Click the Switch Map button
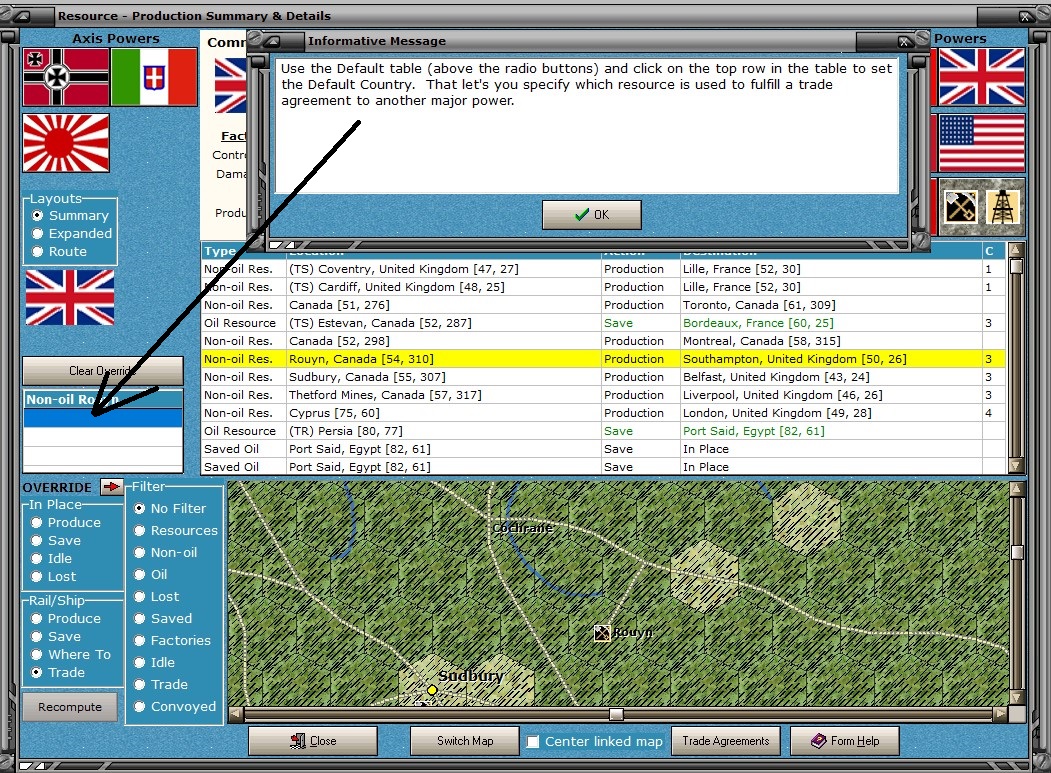Viewport: 1051px width, 773px height. pyautogui.click(x=465, y=741)
